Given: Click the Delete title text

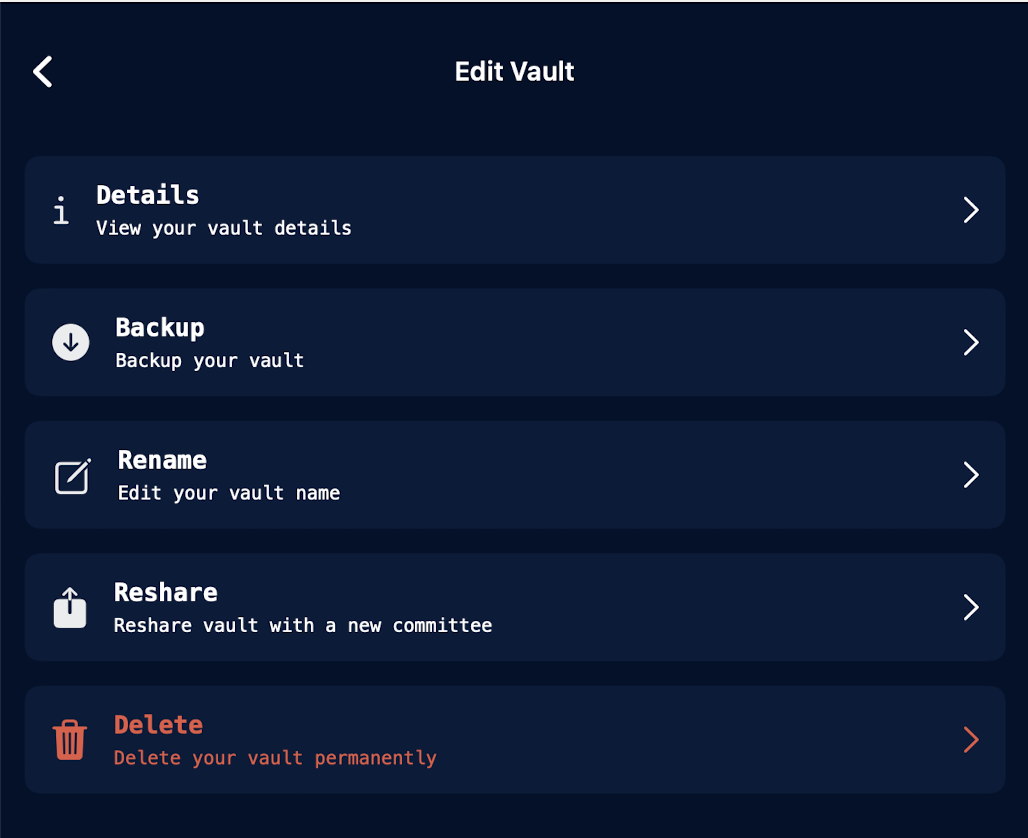Looking at the screenshot, I should click(158, 725).
